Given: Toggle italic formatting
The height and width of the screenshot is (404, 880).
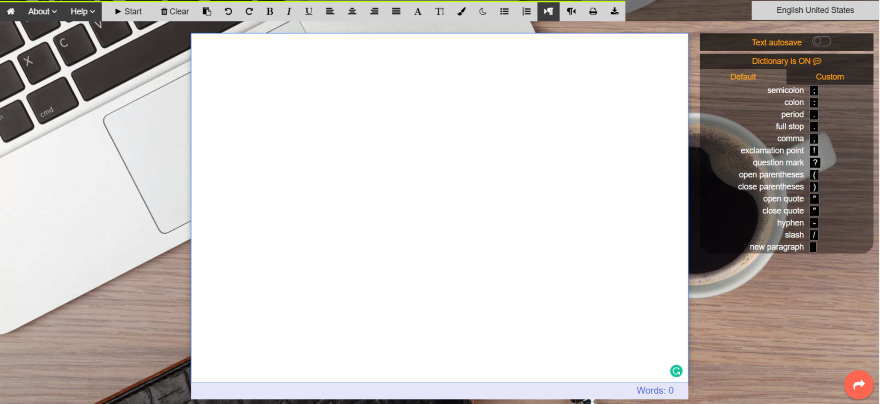Looking at the screenshot, I should pyautogui.click(x=289, y=11).
